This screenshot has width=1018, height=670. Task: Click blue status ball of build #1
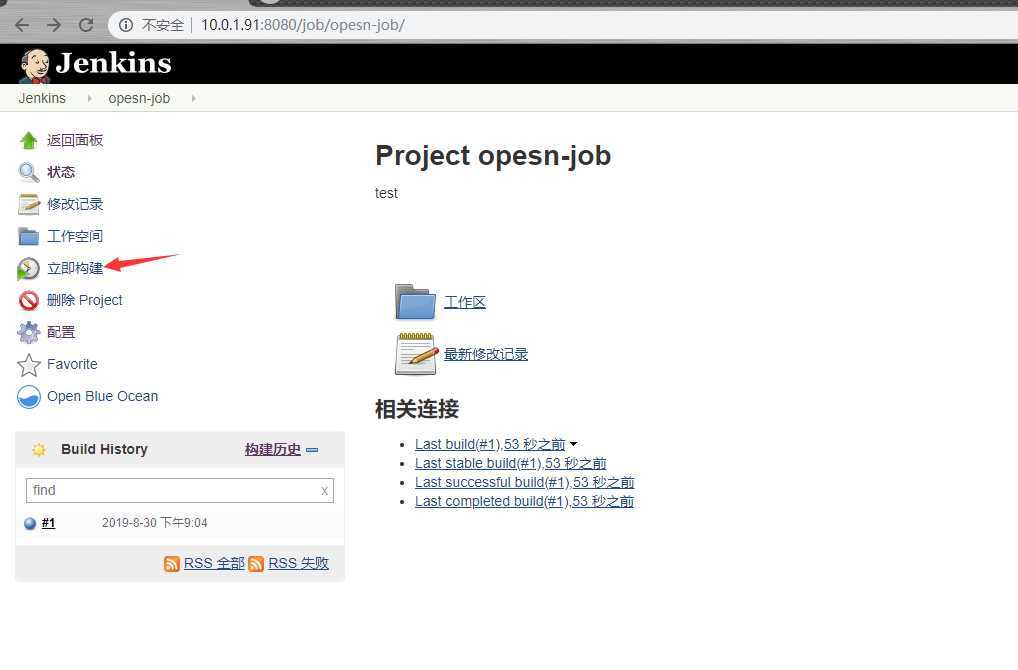[x=30, y=523]
